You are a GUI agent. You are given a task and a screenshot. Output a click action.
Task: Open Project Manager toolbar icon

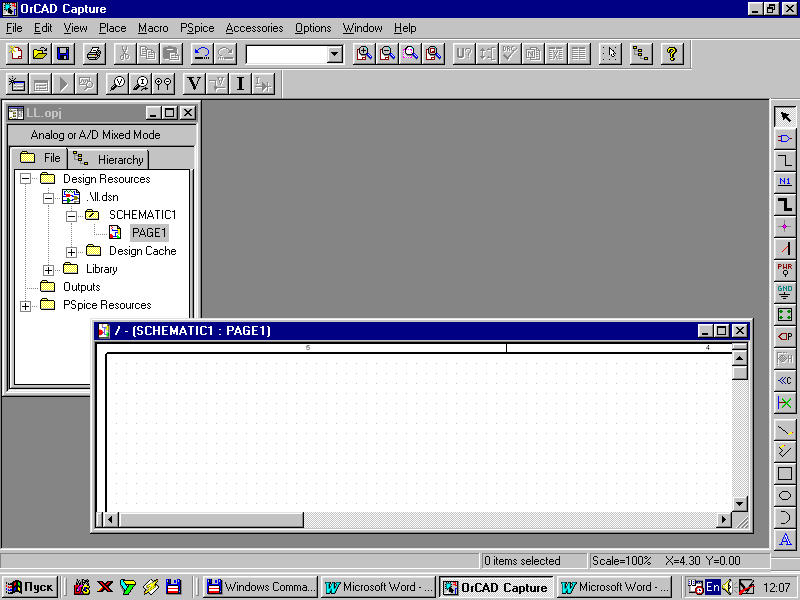641,54
